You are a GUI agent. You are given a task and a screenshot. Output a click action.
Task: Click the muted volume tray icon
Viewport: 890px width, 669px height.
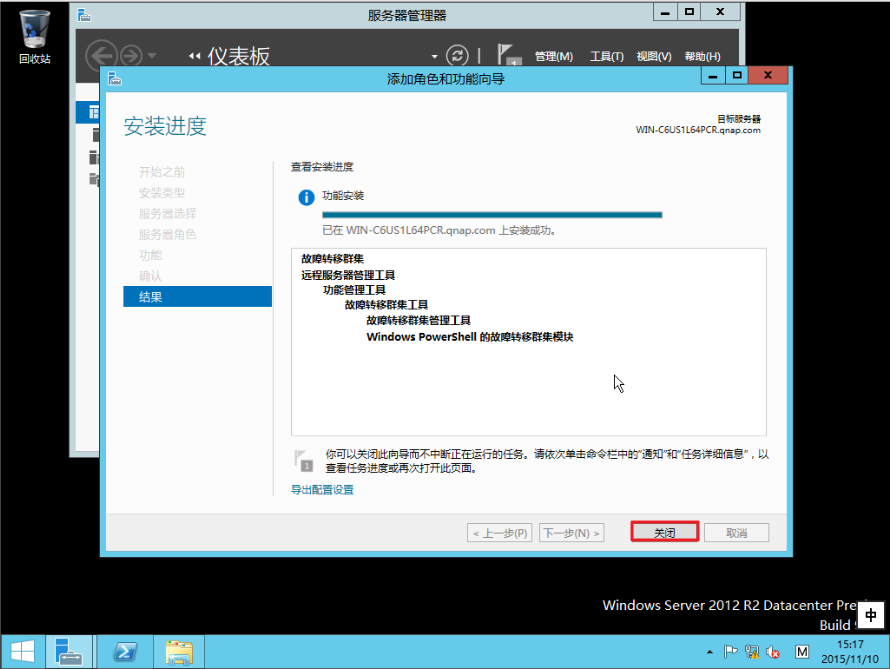[773, 652]
